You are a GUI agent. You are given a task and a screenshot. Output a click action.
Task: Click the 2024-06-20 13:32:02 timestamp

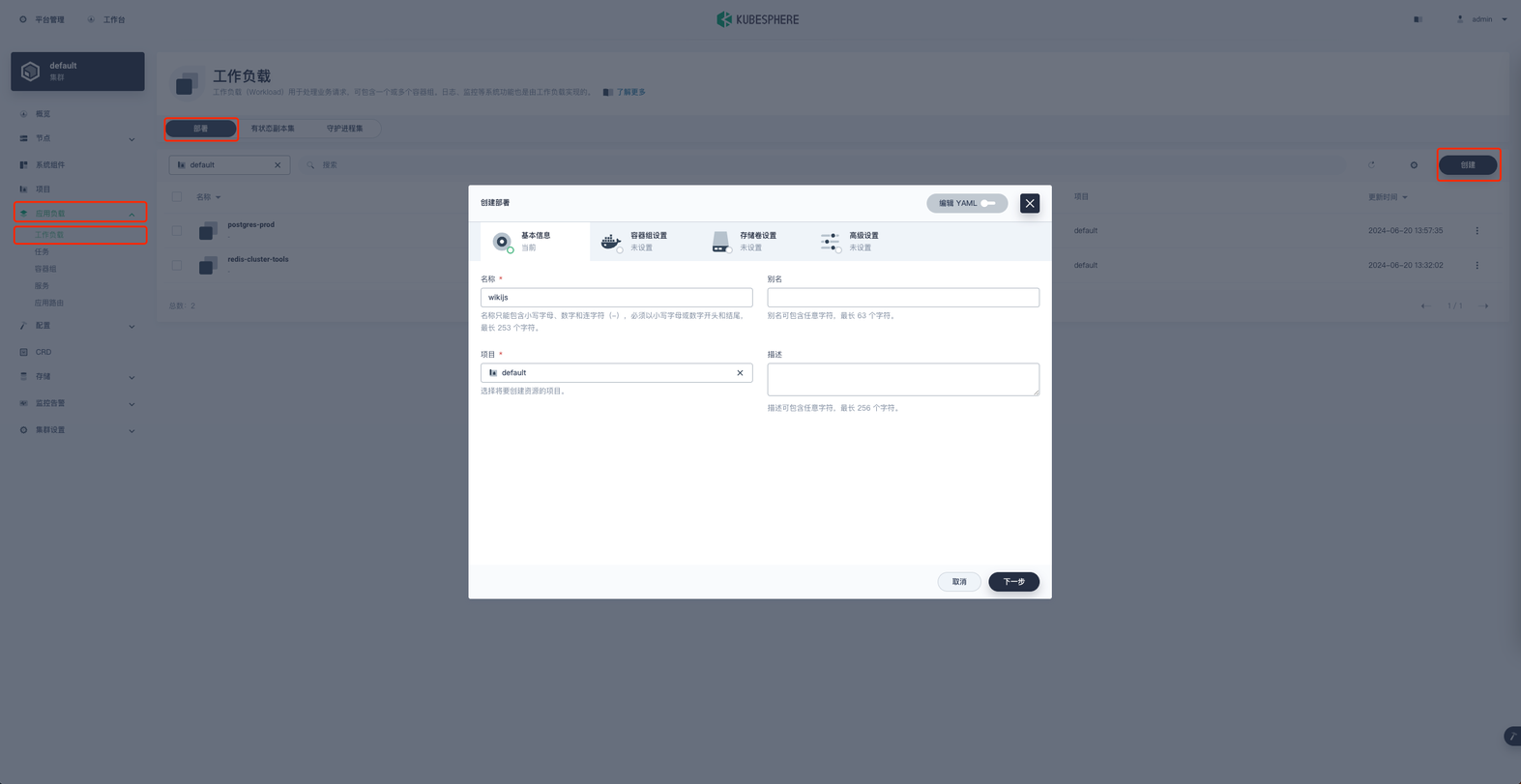pos(1405,265)
